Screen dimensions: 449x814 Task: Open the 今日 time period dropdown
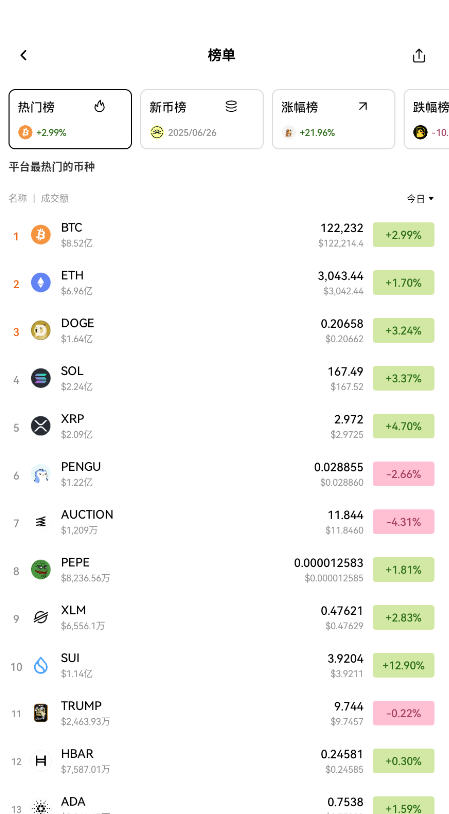pos(420,198)
